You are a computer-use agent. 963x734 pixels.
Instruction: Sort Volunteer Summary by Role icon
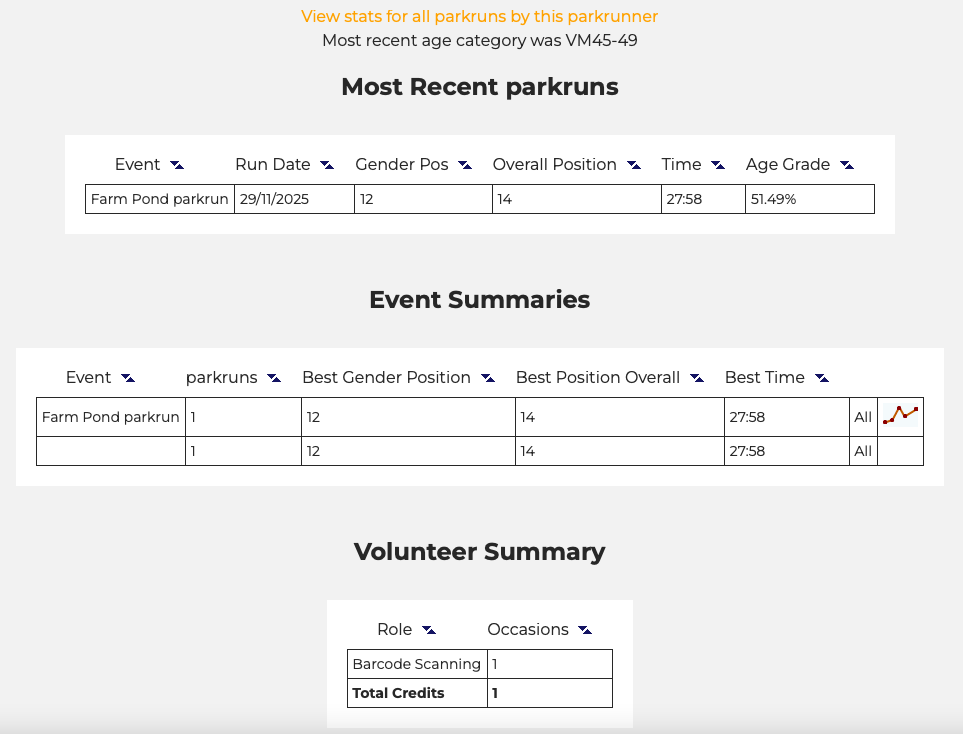click(429, 630)
